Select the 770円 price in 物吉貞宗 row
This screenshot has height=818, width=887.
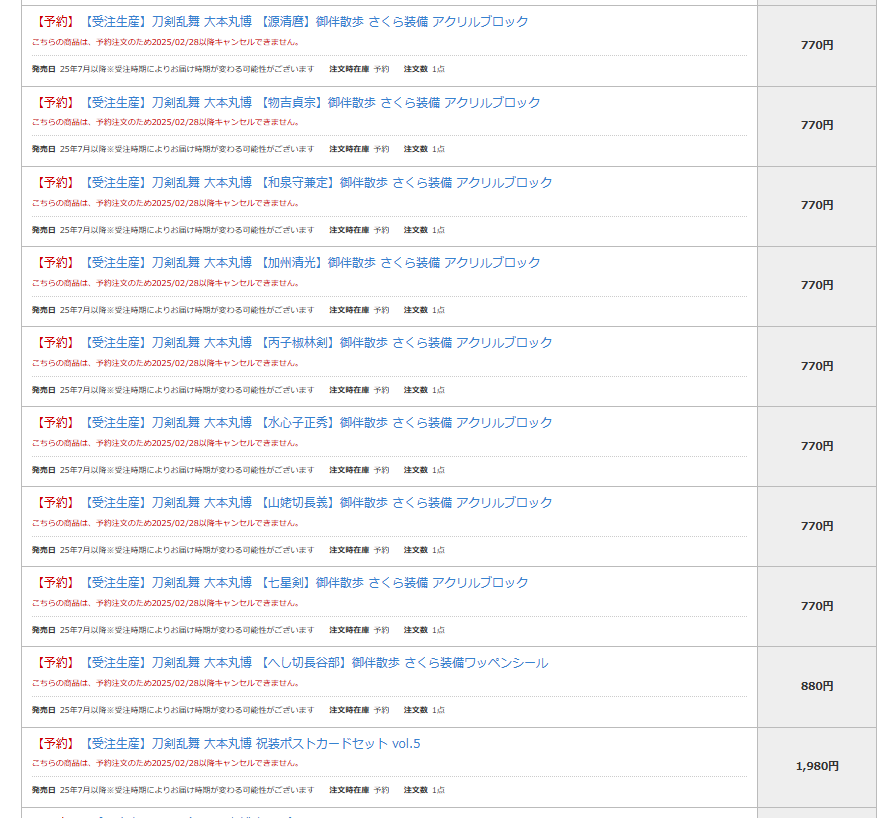coord(817,125)
